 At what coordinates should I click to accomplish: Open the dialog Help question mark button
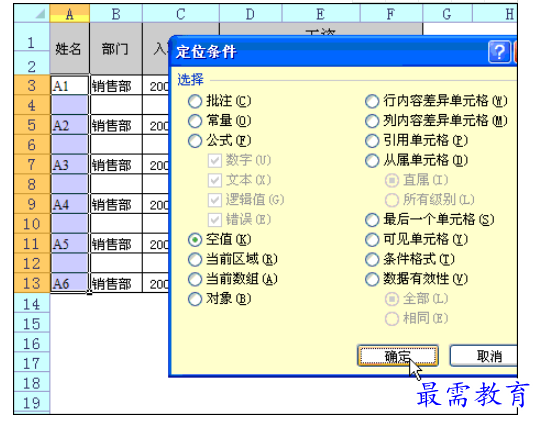click(x=499, y=52)
